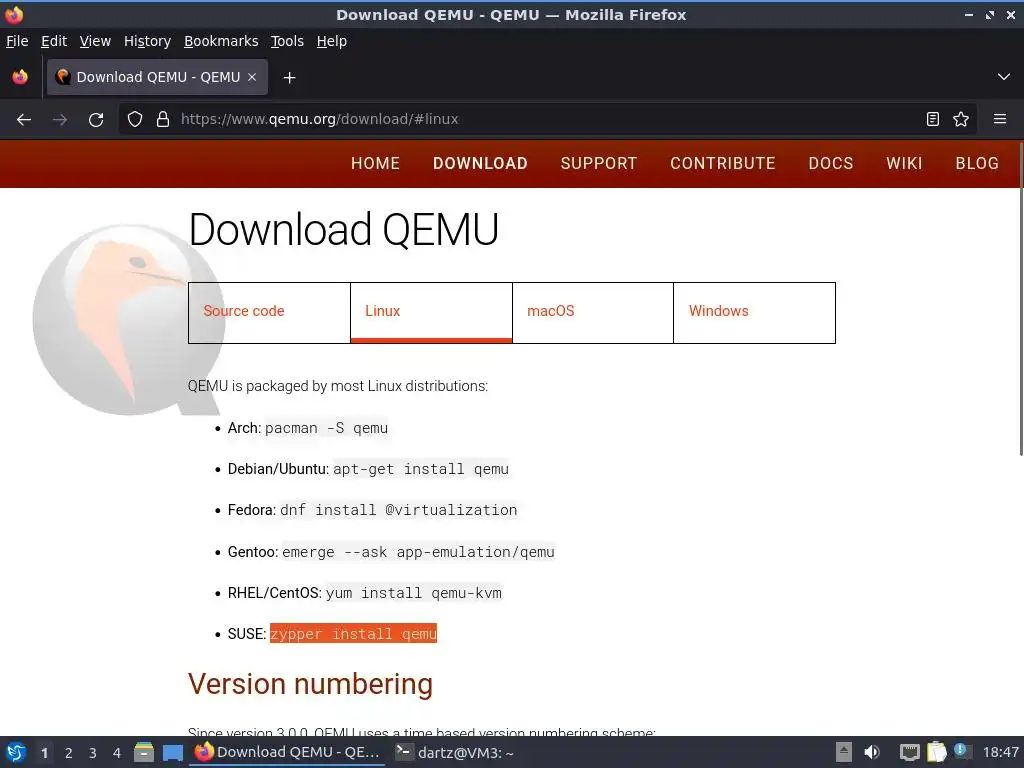This screenshot has height=768, width=1024.
Task: Click the greyed-out forward navigation arrow
Action: click(x=60, y=120)
